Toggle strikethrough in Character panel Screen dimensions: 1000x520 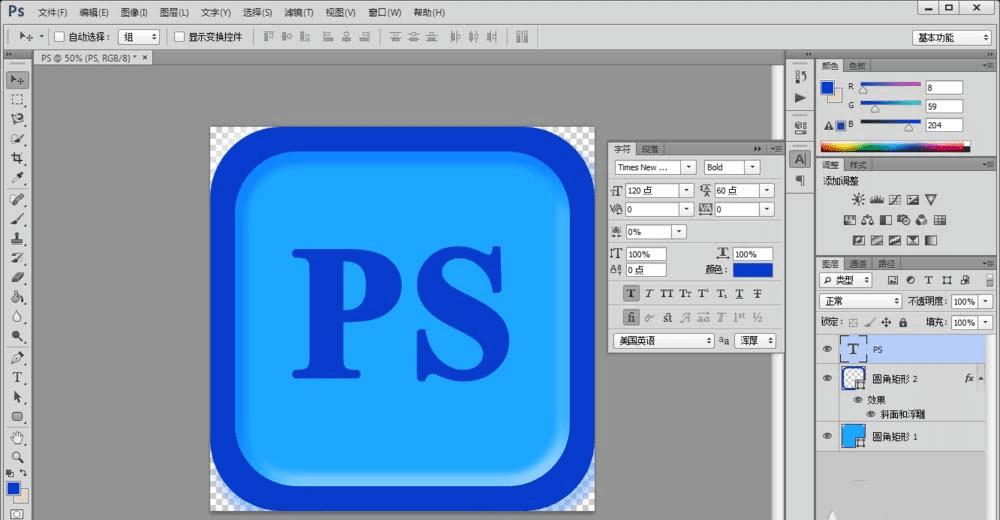[x=757, y=293]
